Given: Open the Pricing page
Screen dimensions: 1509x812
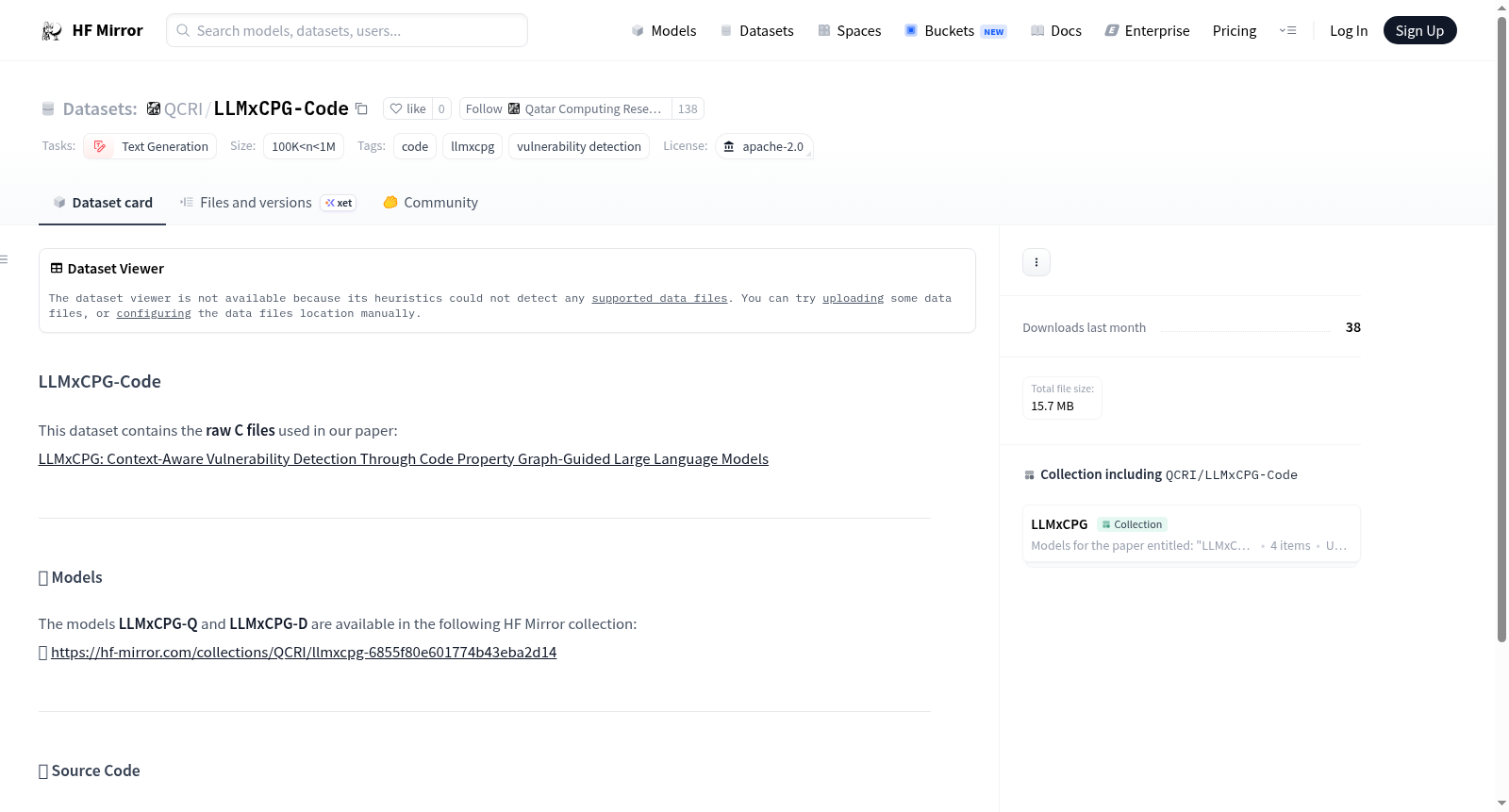Looking at the screenshot, I should click(1235, 30).
